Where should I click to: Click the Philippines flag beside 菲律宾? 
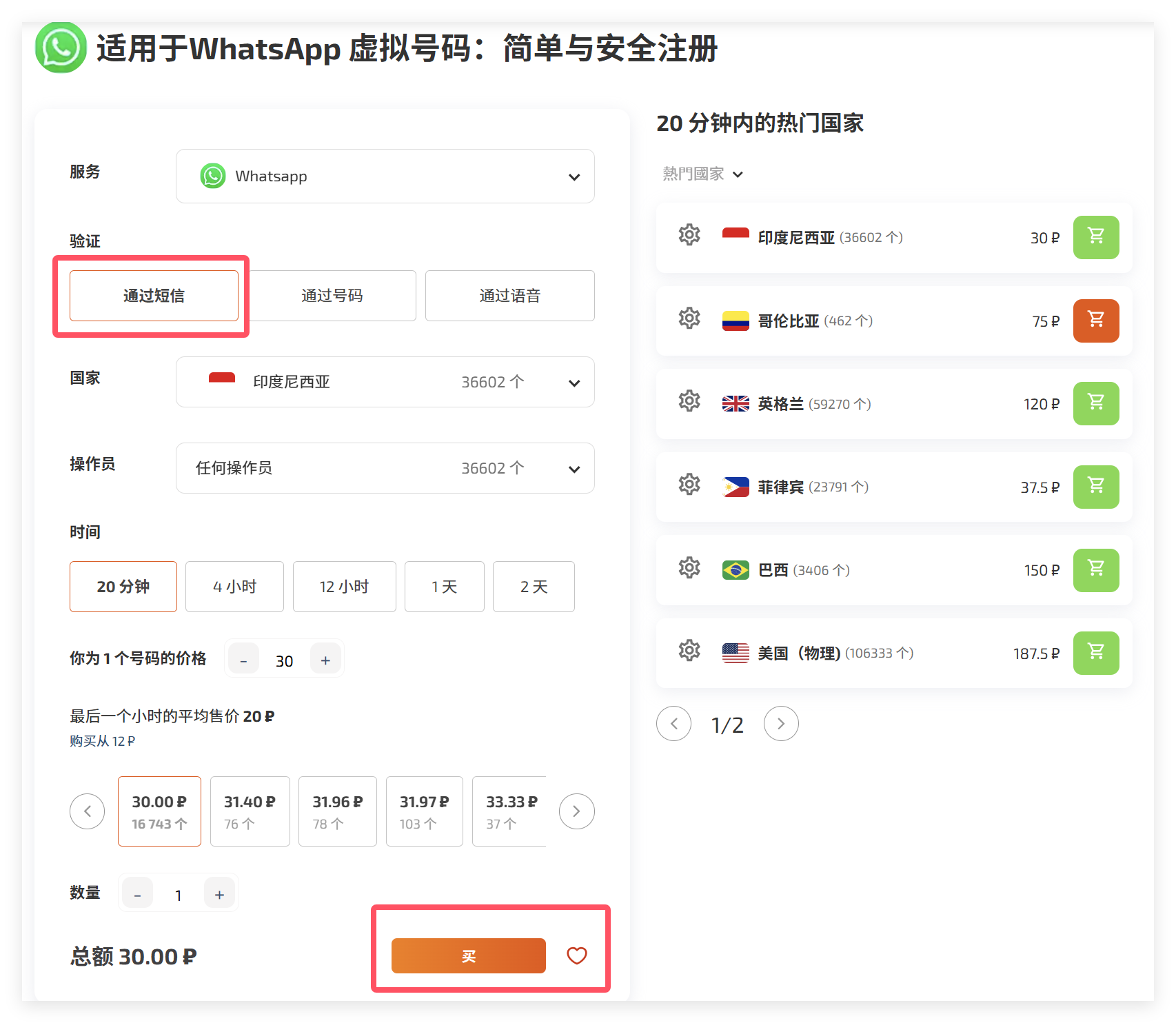(x=736, y=487)
